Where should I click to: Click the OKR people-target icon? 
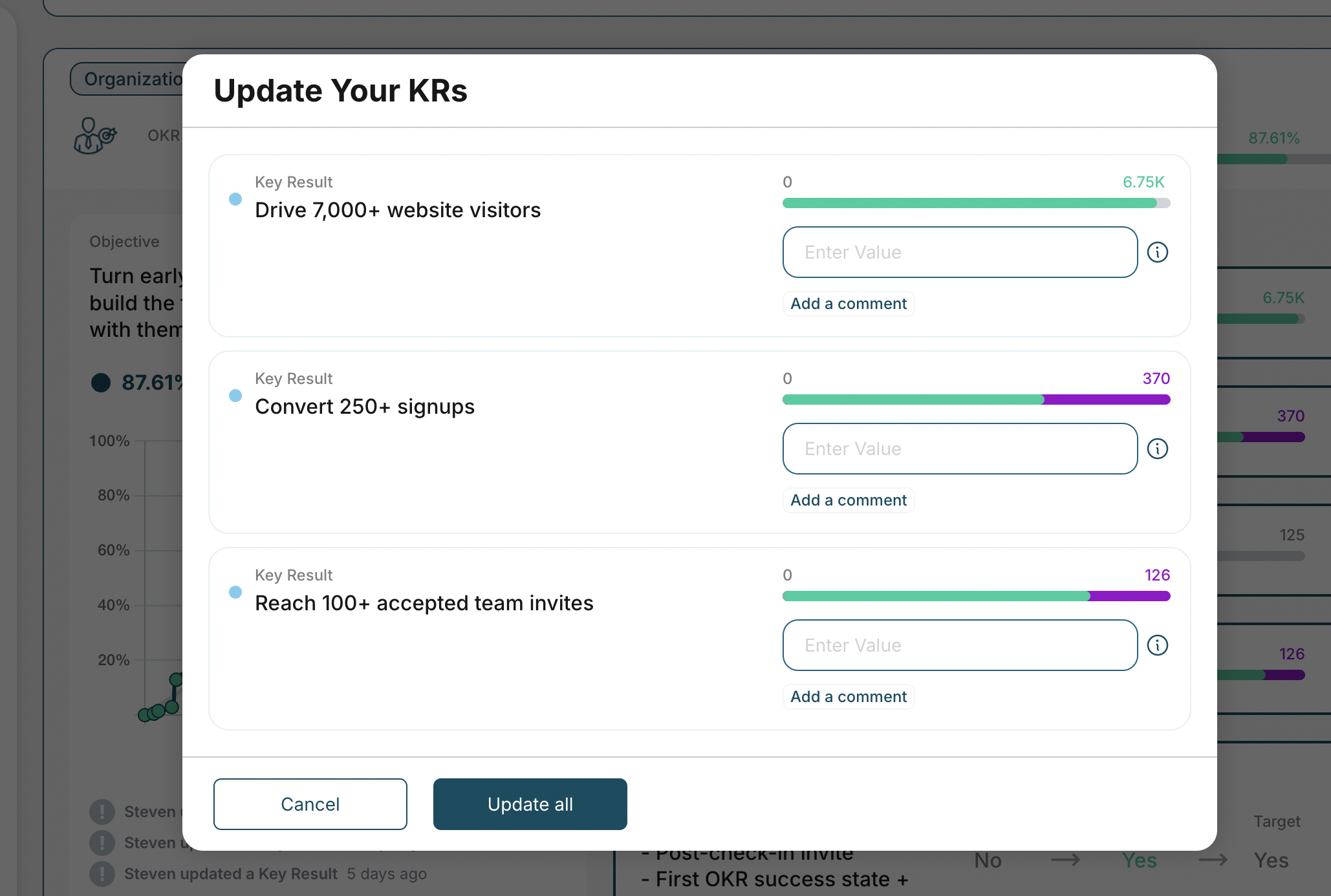coord(94,136)
